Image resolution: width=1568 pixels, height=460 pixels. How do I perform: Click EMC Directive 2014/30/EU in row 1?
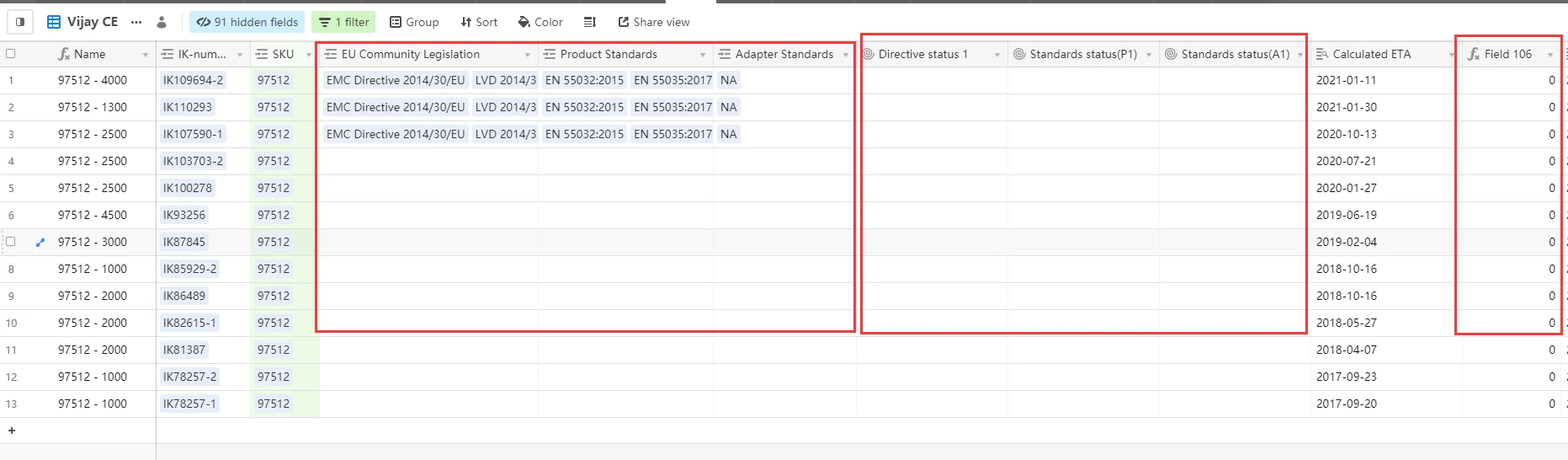coord(396,80)
